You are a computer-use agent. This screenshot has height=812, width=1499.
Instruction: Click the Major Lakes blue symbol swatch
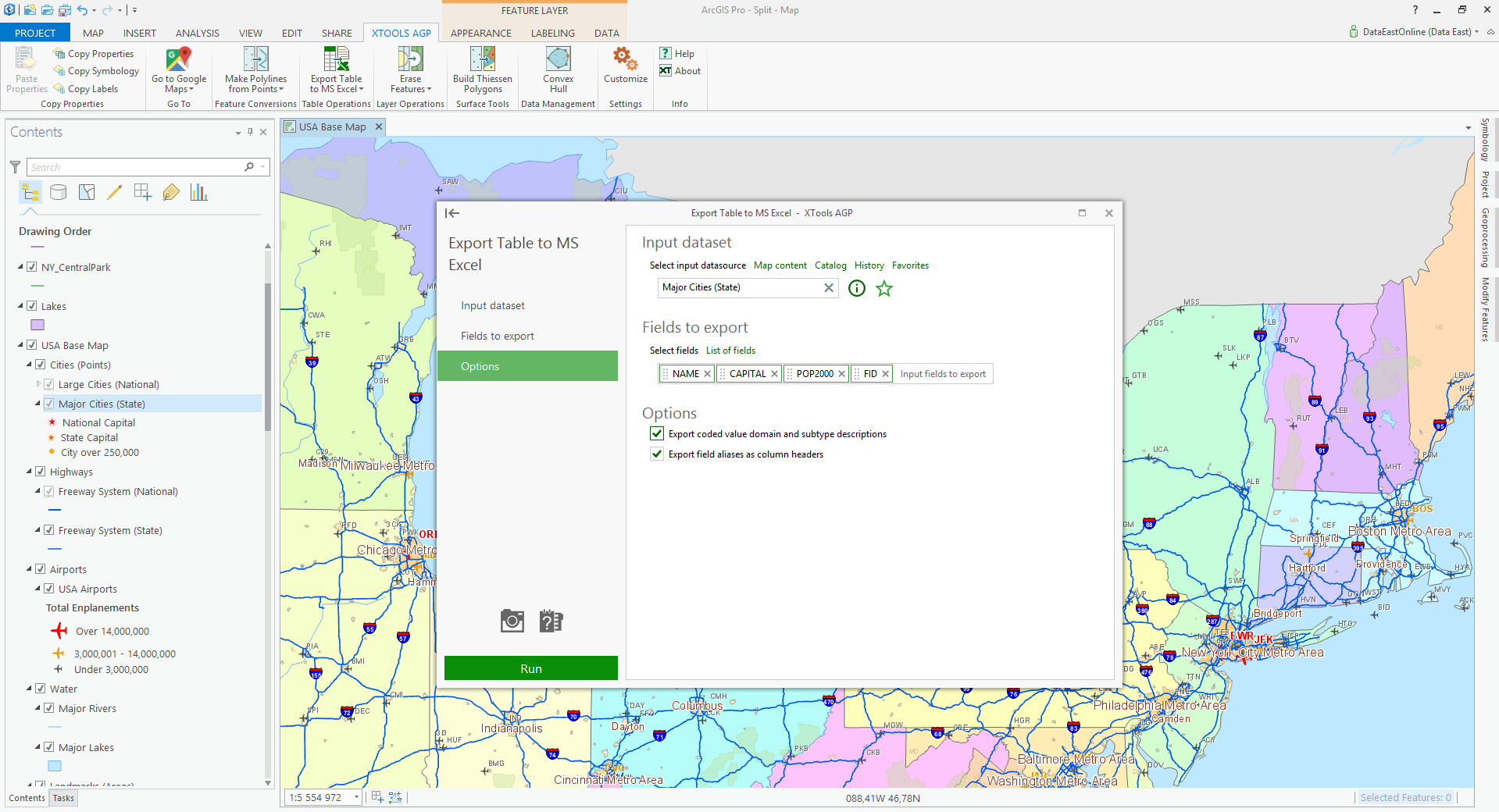[x=55, y=766]
